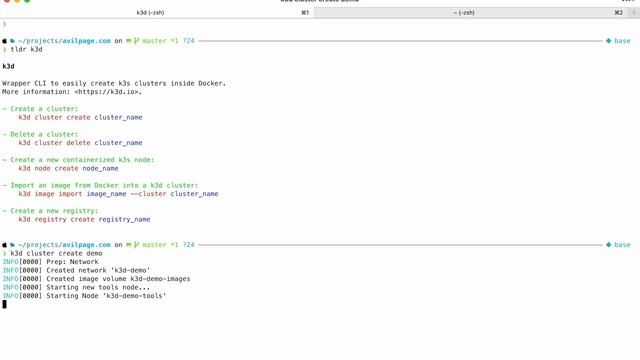Click the https://k3d.io link in tldr output
Screen dimensions: 640x360
point(108,92)
